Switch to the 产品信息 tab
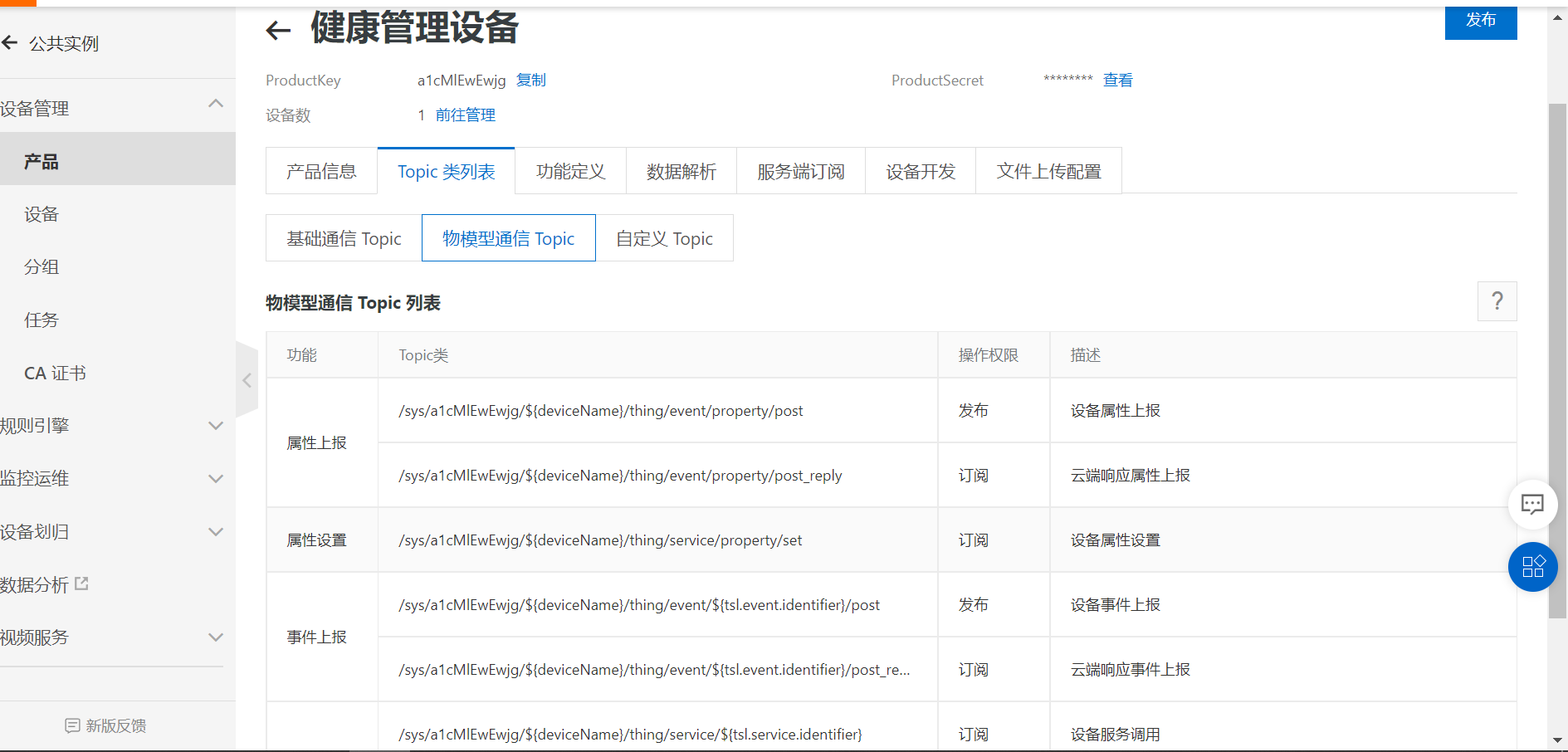Image resolution: width=1568 pixels, height=752 pixels. click(321, 171)
